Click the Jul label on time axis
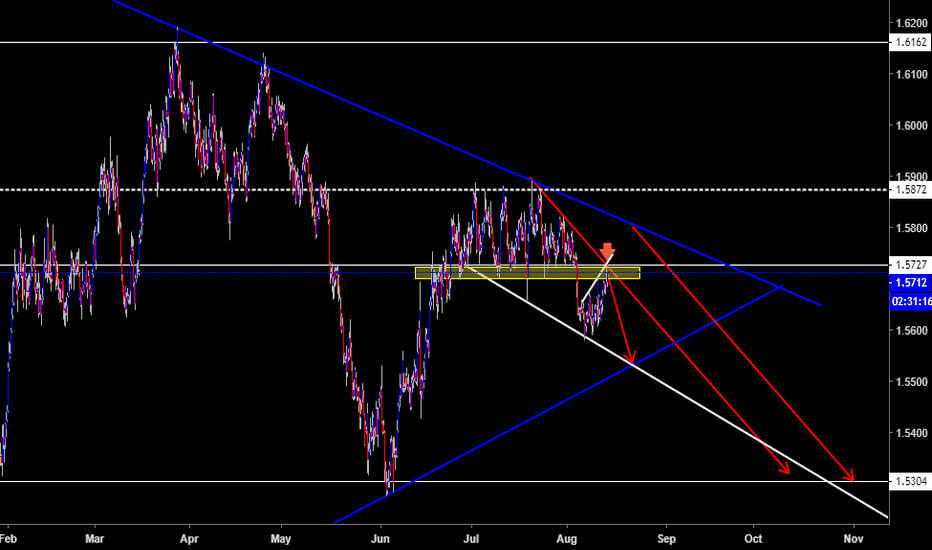Image resolution: width=932 pixels, height=550 pixels. click(471, 539)
